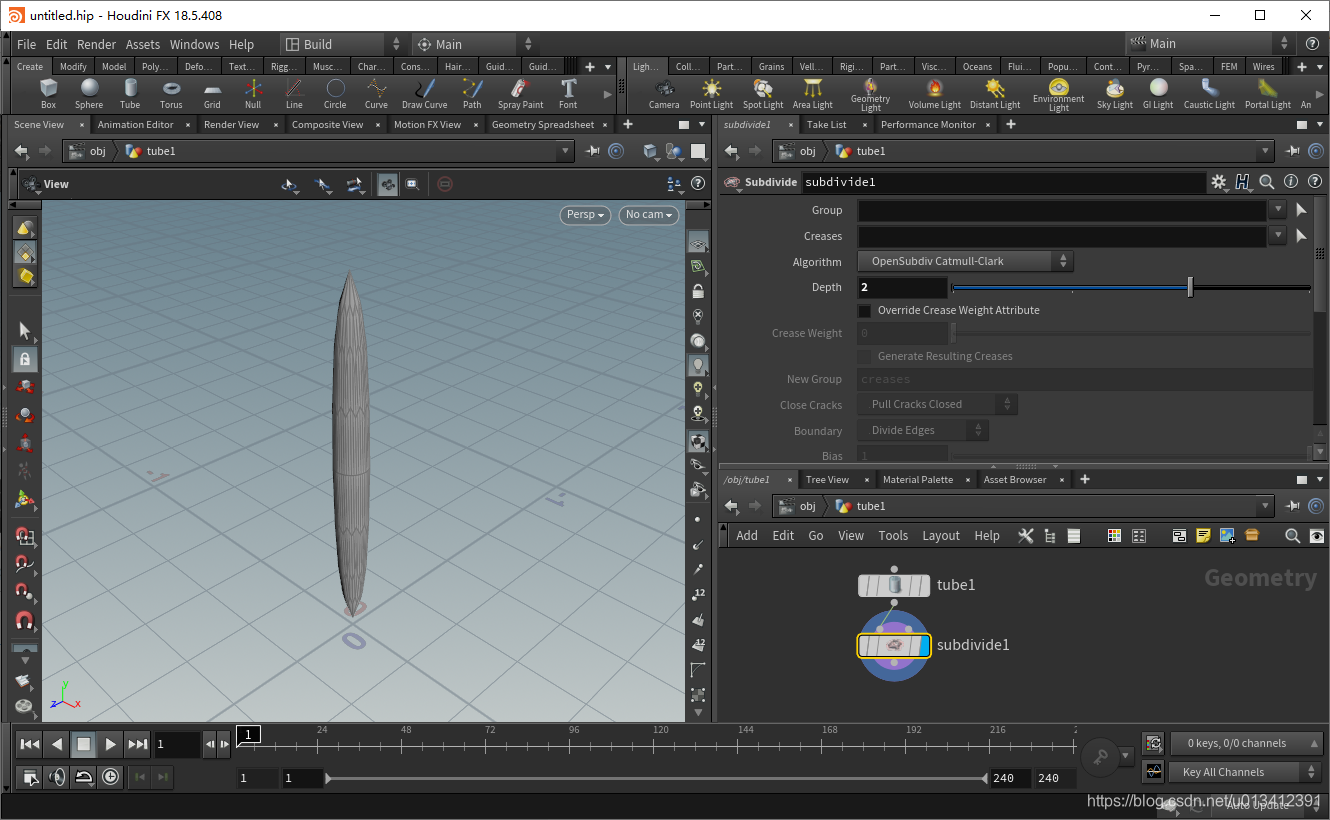Select the Torus shelf tool

point(171,94)
